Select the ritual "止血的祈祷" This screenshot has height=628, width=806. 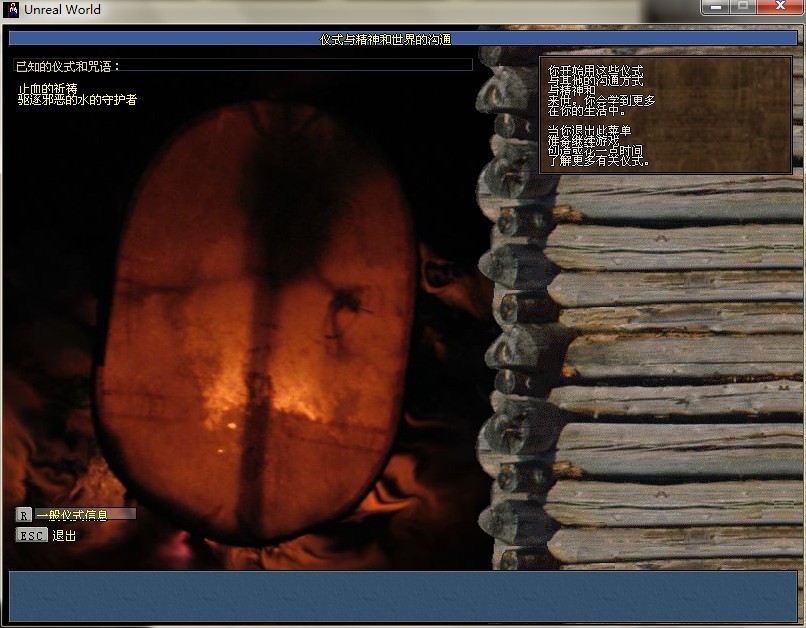click(47, 88)
